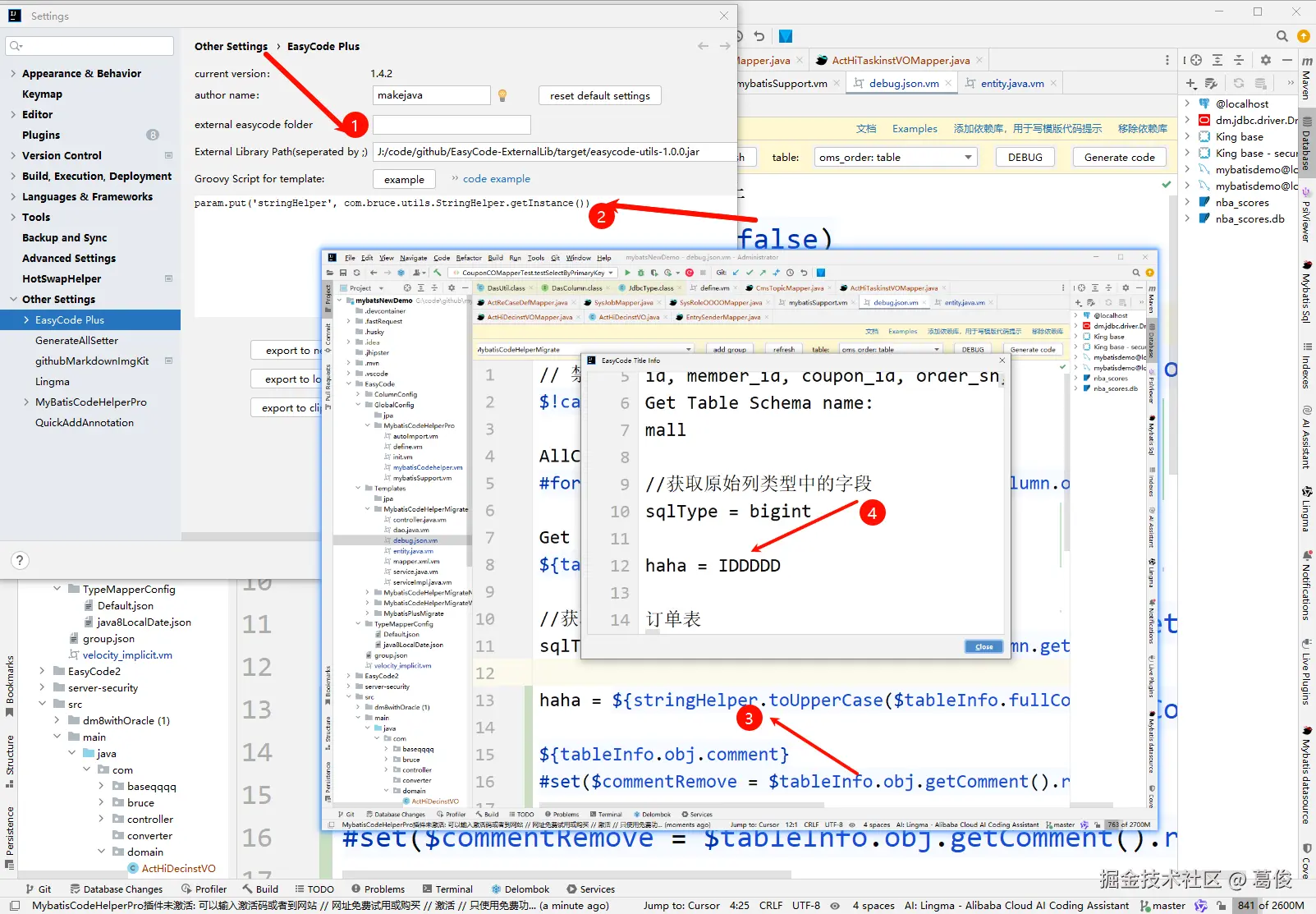Viewport: 1316px width, 914px height.
Task: Expand the @localhost data source
Action: coord(1187,103)
